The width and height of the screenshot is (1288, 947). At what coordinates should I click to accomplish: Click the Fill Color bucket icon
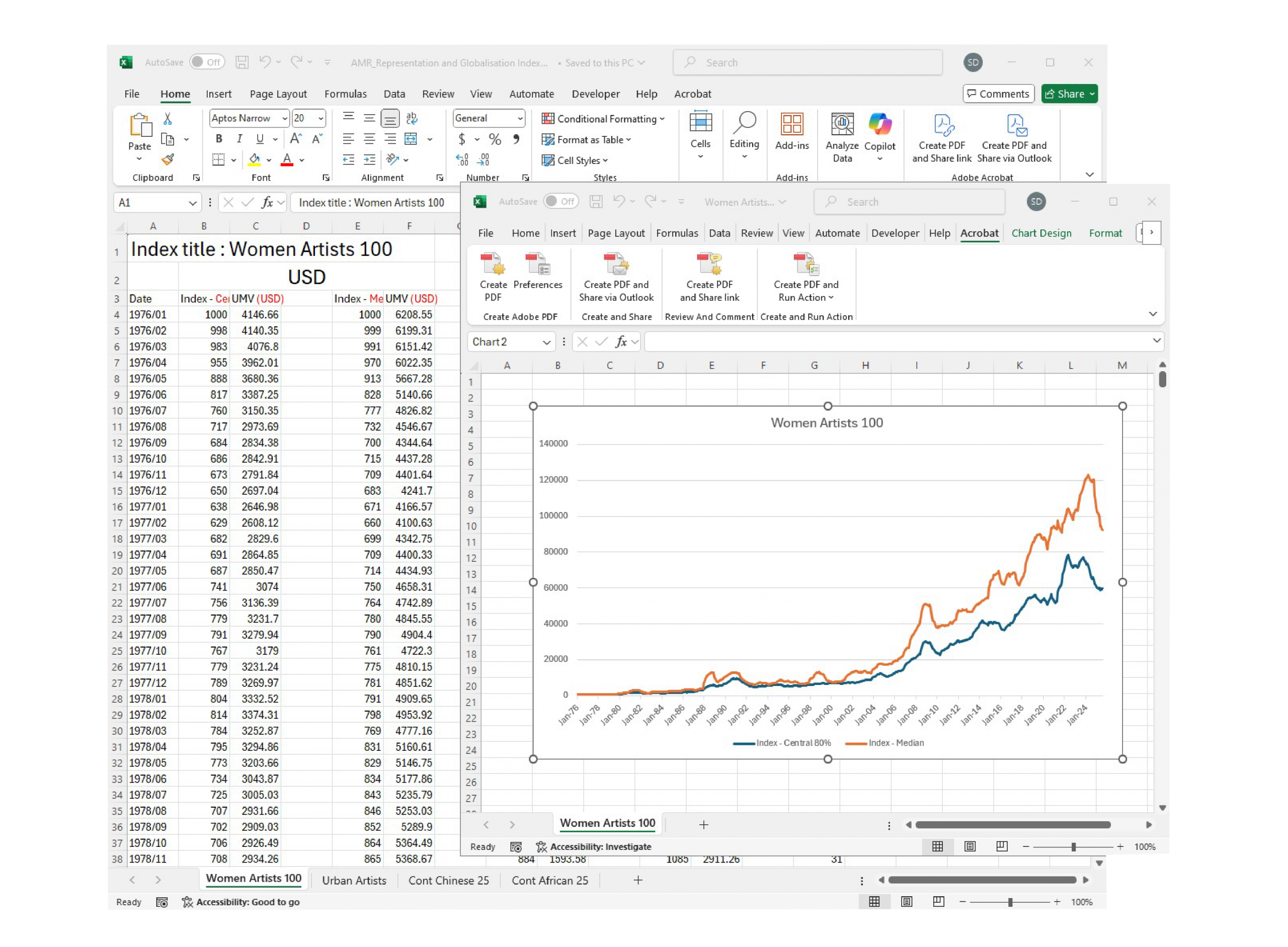tap(255, 160)
